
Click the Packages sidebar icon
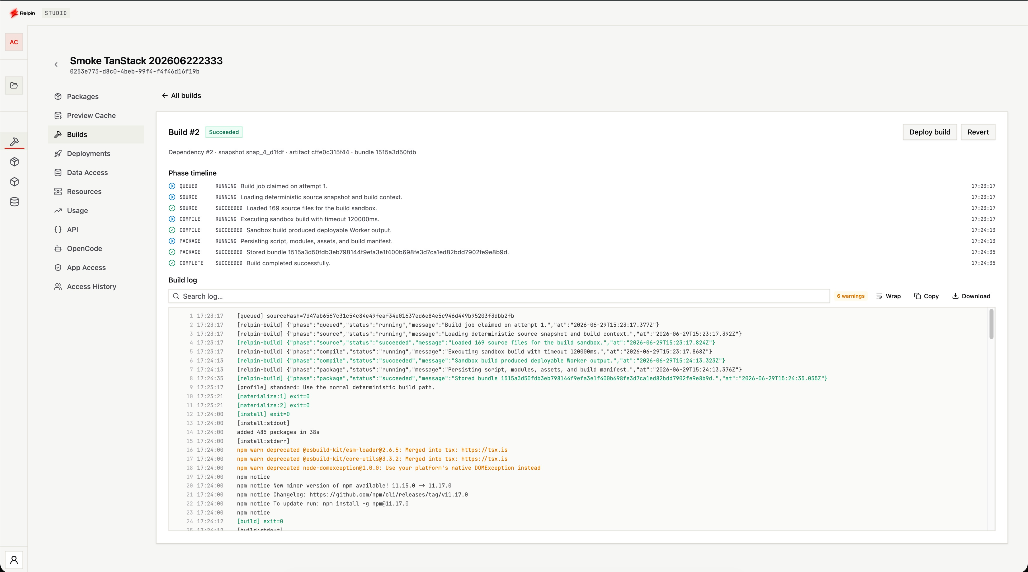coord(58,96)
